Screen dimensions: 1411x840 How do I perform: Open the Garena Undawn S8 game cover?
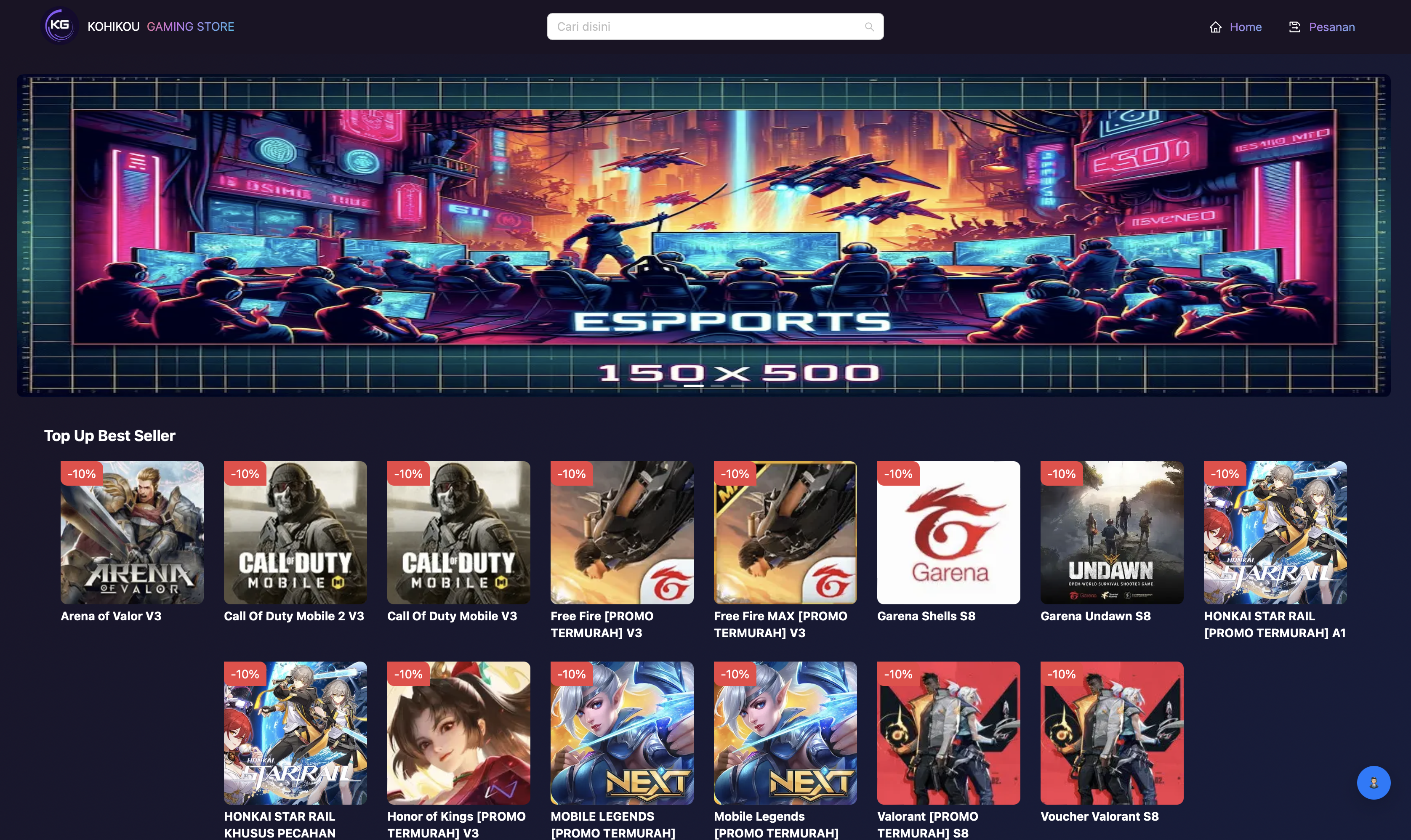point(1111,533)
